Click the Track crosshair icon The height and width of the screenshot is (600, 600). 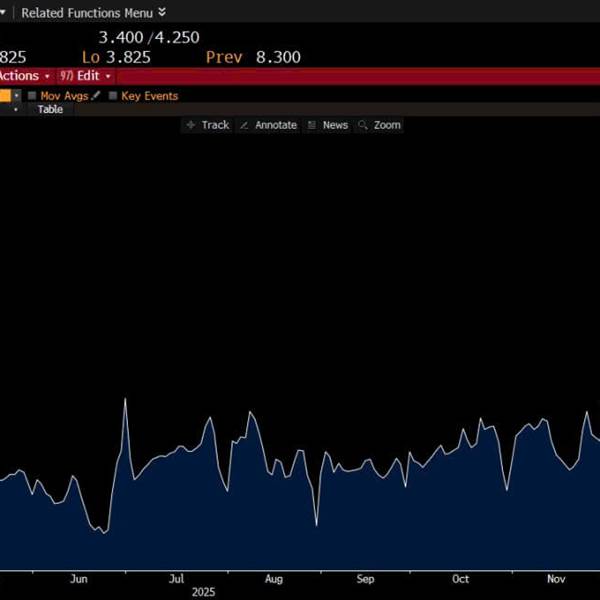192,125
